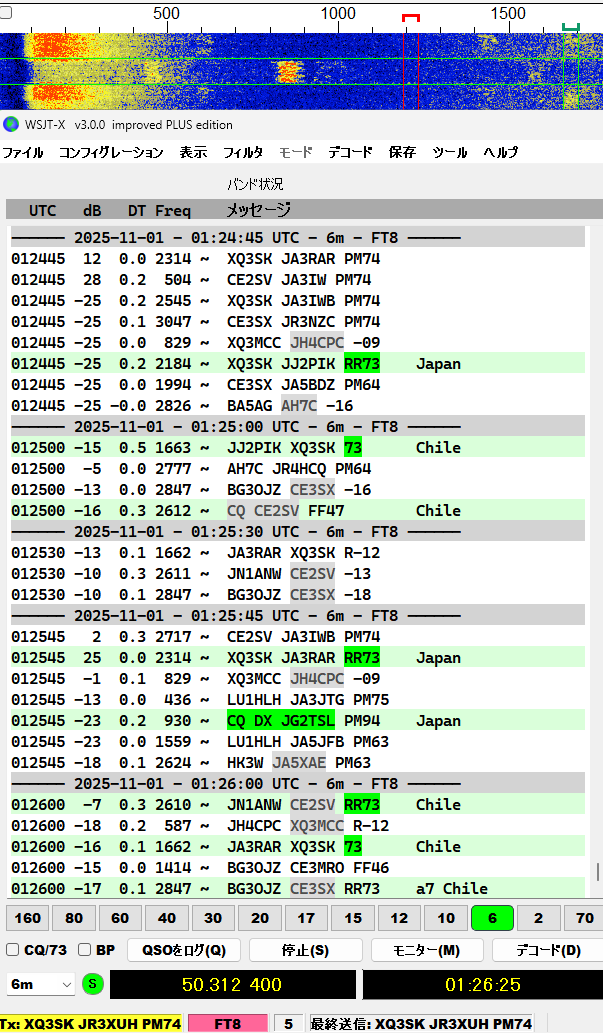Select the 10 meter band button
Image resolution: width=603 pixels, height=1033 pixels.
445,918
